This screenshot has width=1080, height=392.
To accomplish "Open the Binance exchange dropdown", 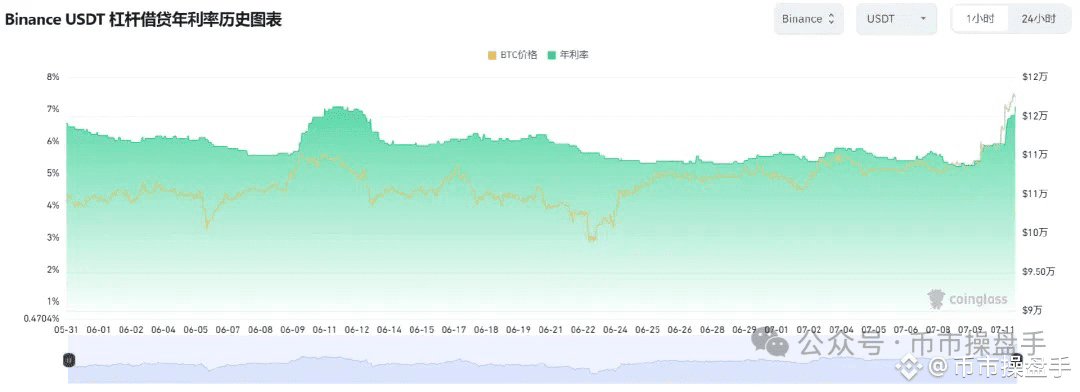I will [x=808, y=19].
